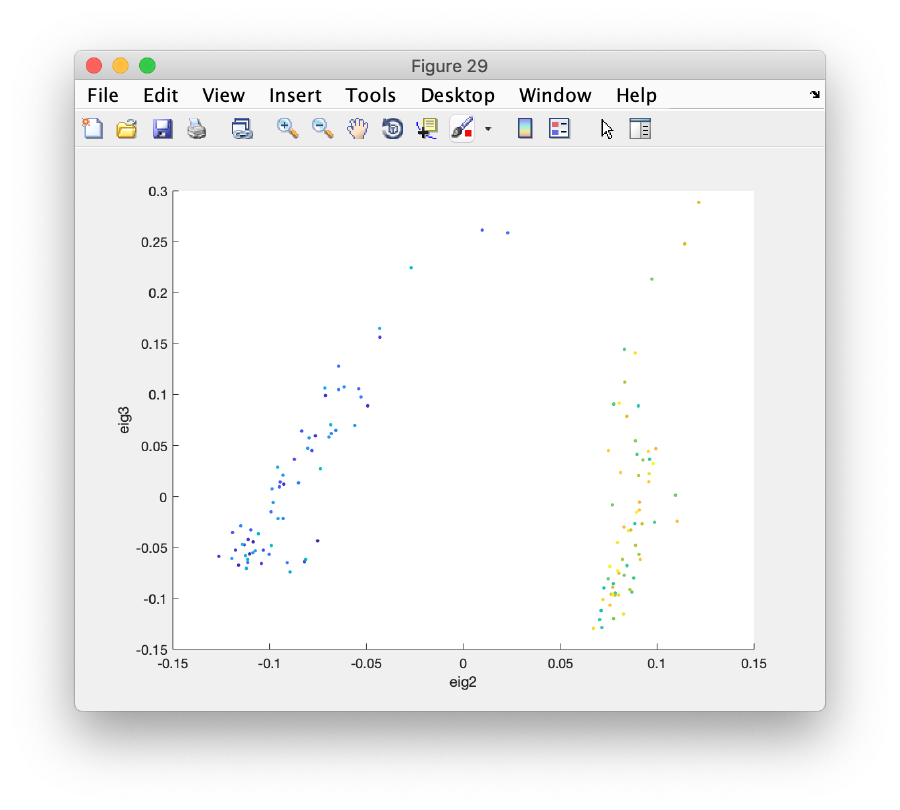900x810 pixels.
Task: Save the figure using floppy disk icon
Action: pos(162,128)
